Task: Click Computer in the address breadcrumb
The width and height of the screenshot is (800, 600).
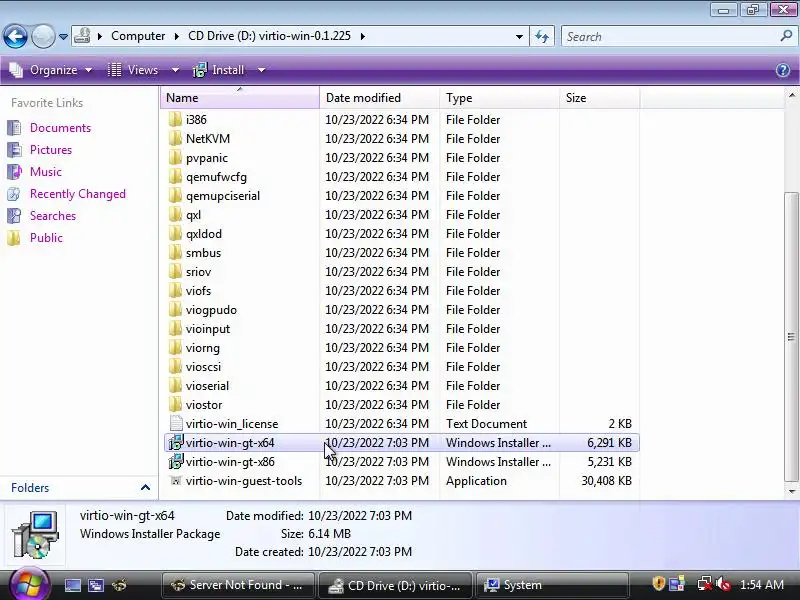Action: click(x=138, y=36)
